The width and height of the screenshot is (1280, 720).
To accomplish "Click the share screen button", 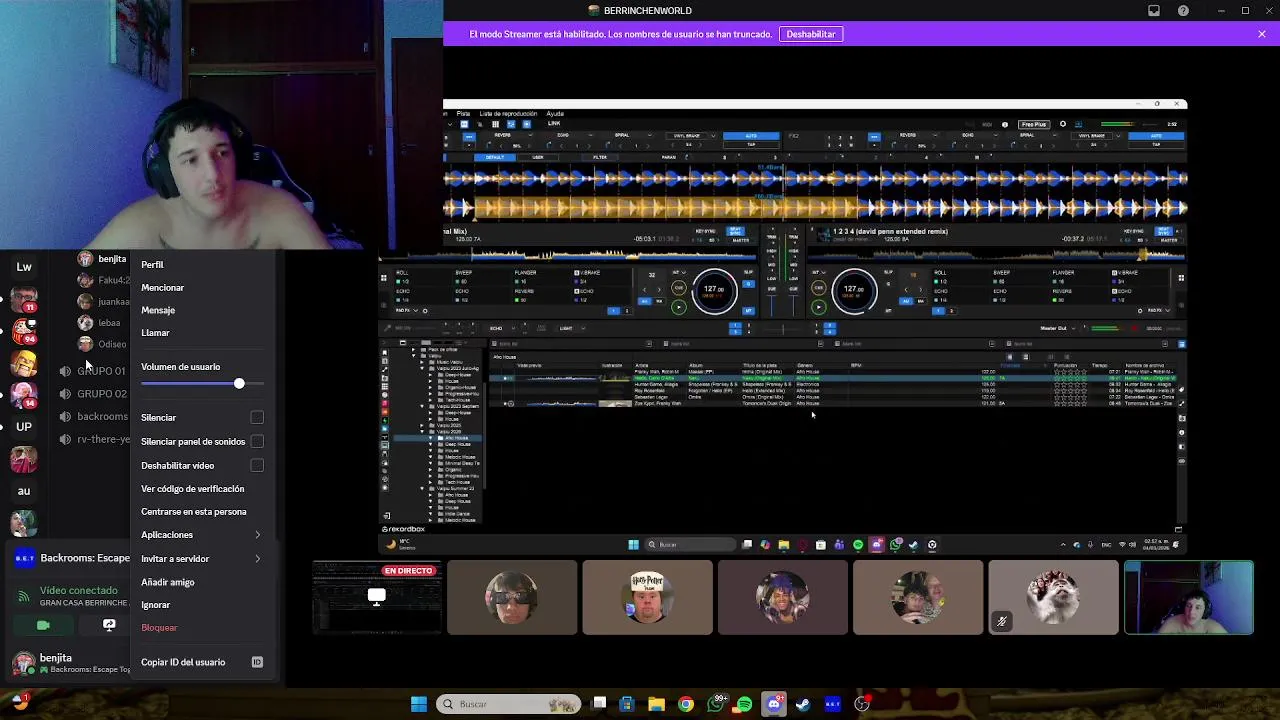I will [109, 624].
